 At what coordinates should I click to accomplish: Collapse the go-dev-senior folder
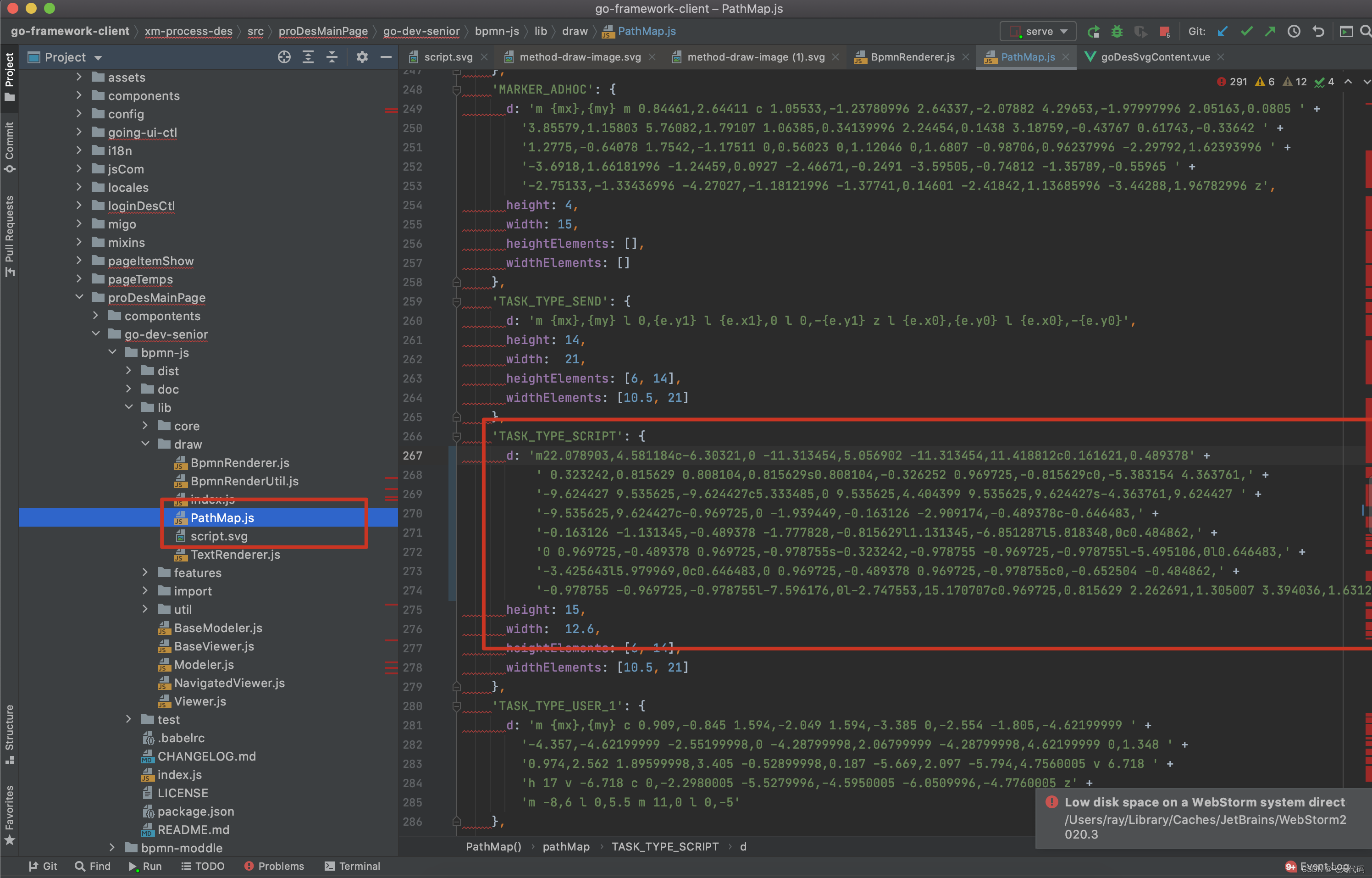[x=95, y=333]
